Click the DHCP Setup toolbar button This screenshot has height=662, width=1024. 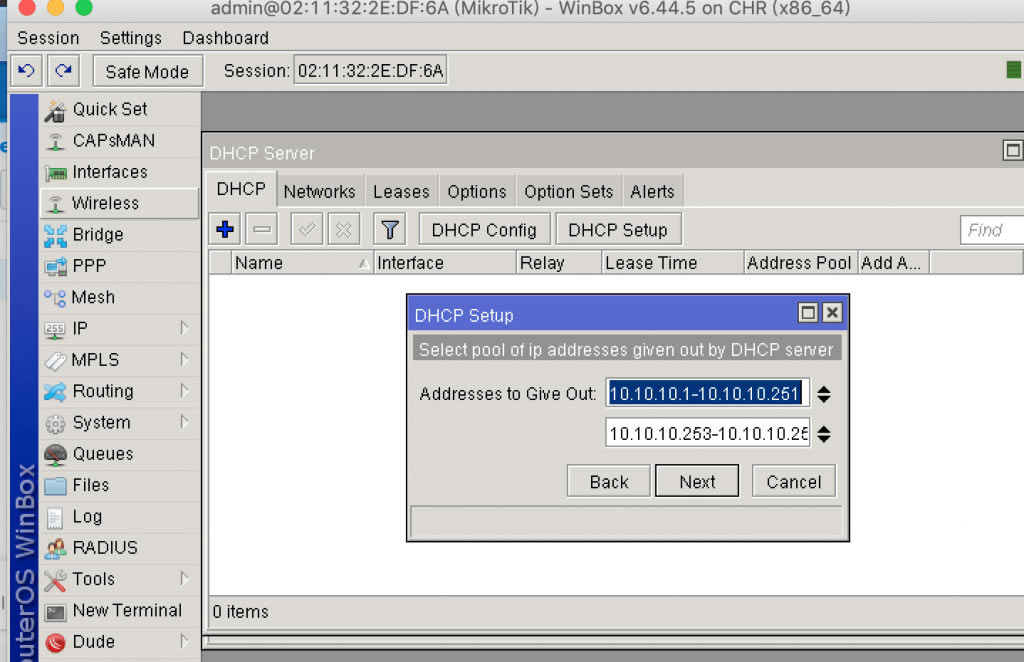tap(618, 230)
